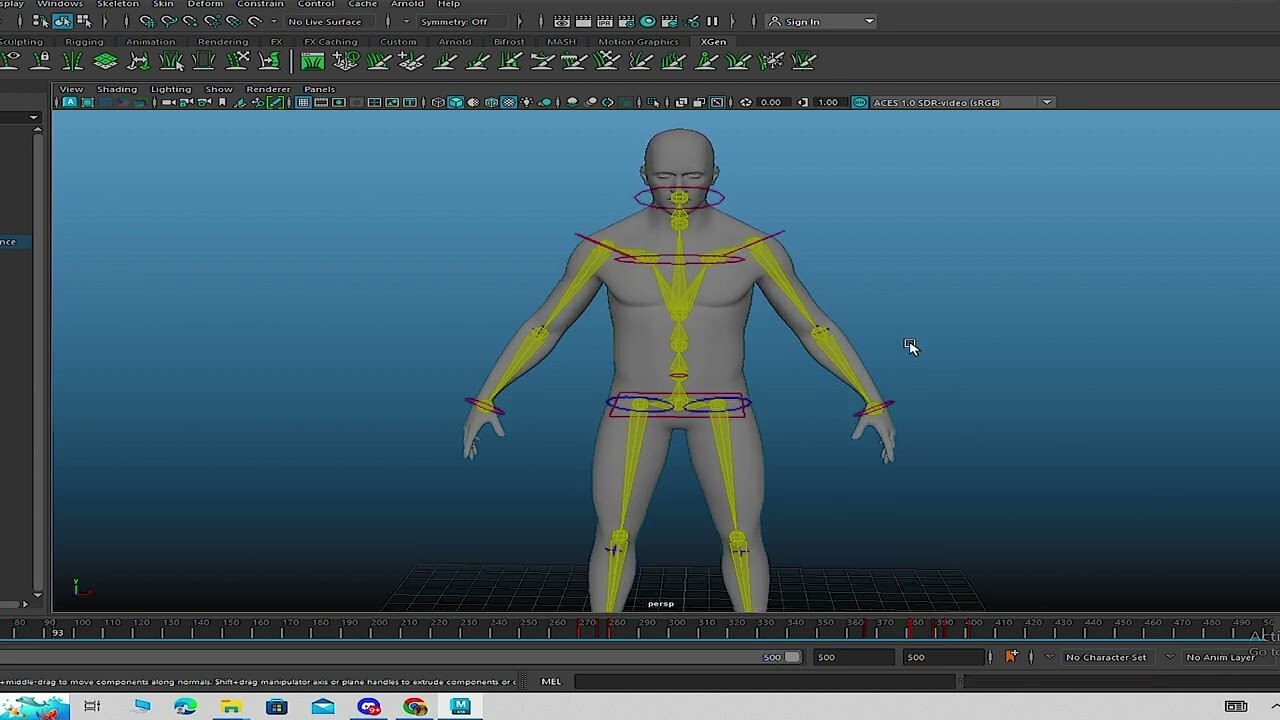Switch to the Rigging shelf tab
Image resolution: width=1280 pixels, height=720 pixels.
click(84, 41)
